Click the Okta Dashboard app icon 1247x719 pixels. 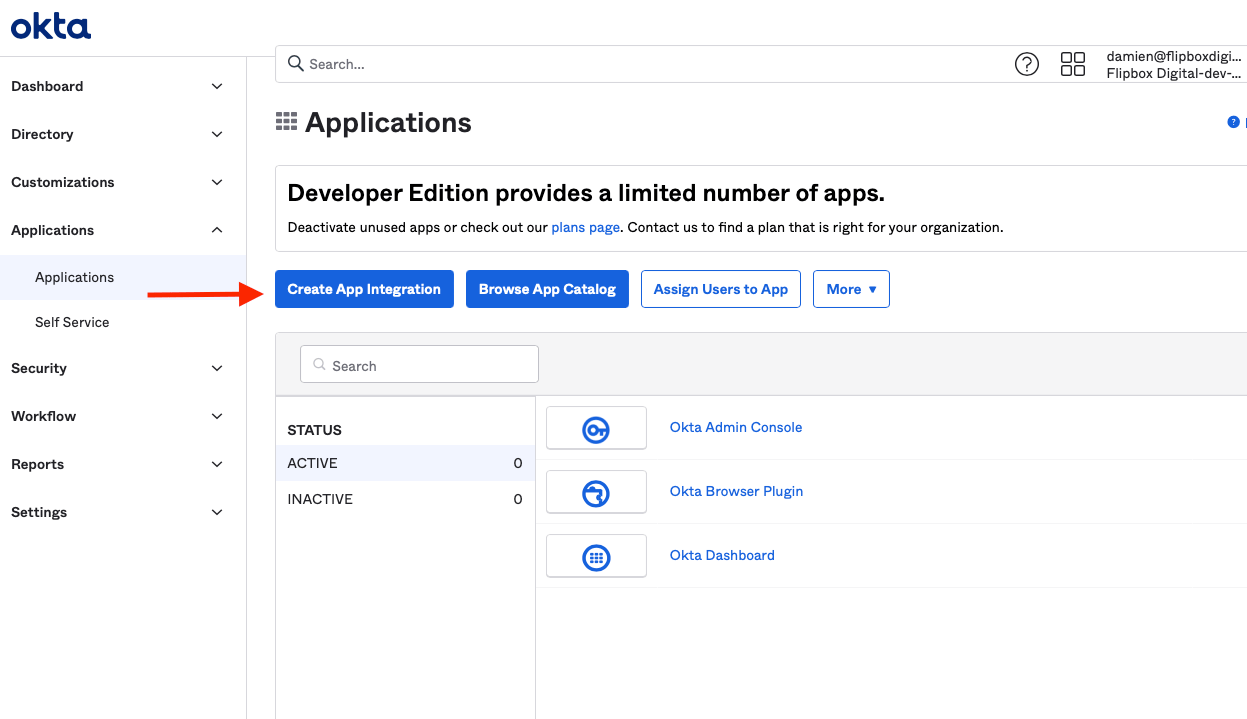[596, 555]
